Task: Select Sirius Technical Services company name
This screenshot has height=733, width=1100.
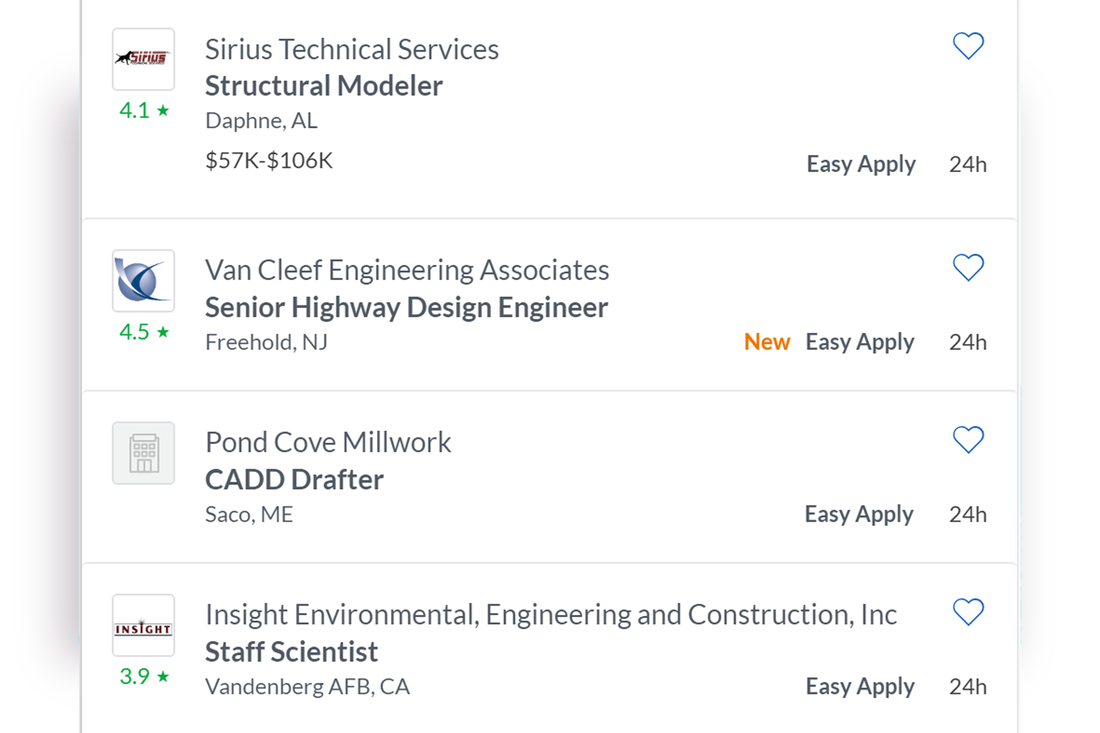Action: tap(351, 50)
